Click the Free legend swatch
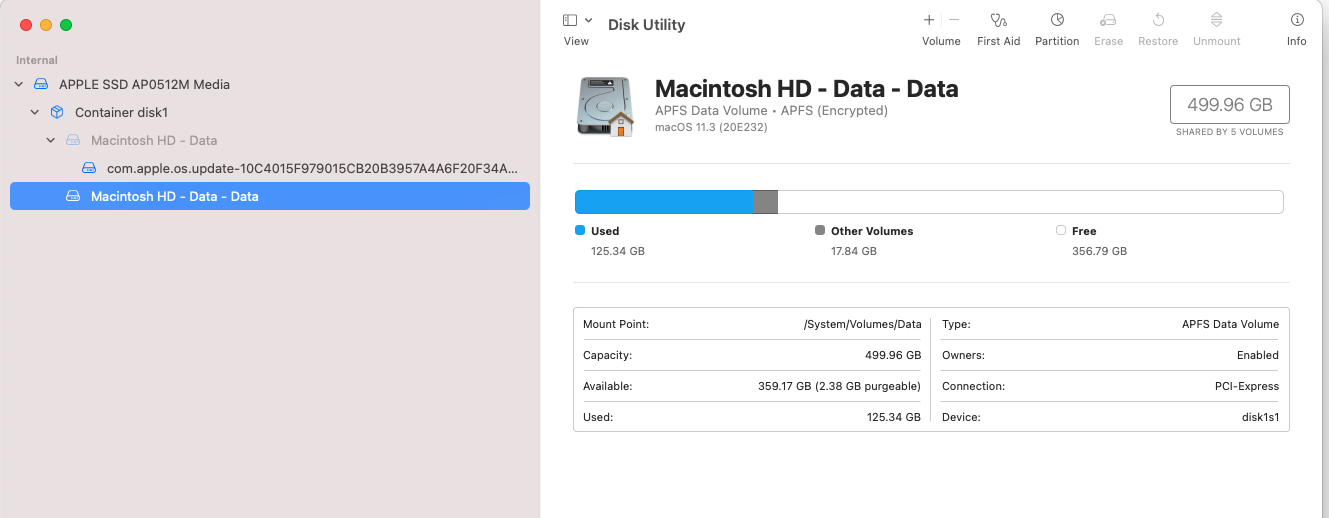Image resolution: width=1329 pixels, height=518 pixels. click(x=1061, y=230)
